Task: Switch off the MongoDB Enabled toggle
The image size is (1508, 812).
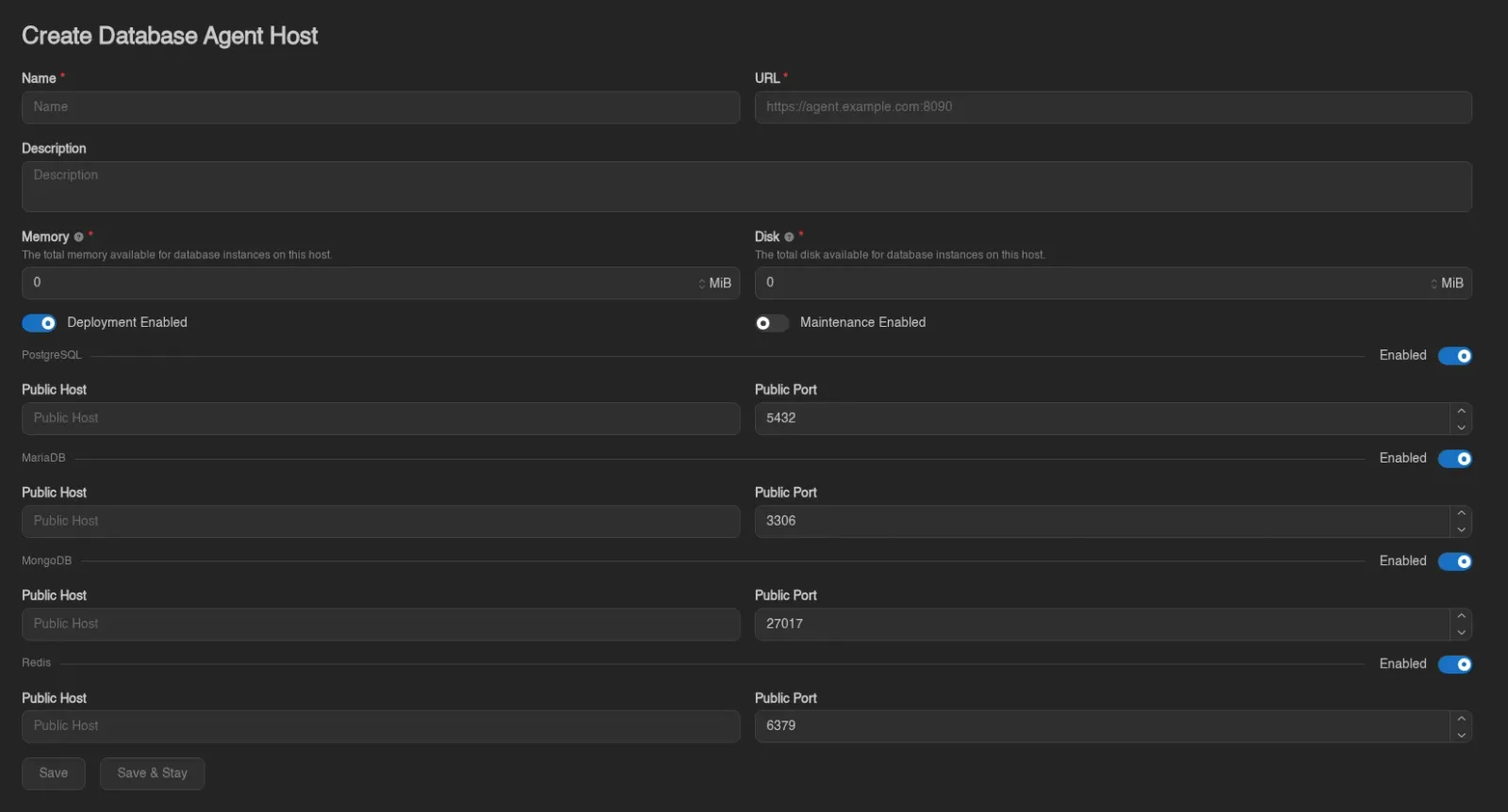Action: pos(1455,561)
